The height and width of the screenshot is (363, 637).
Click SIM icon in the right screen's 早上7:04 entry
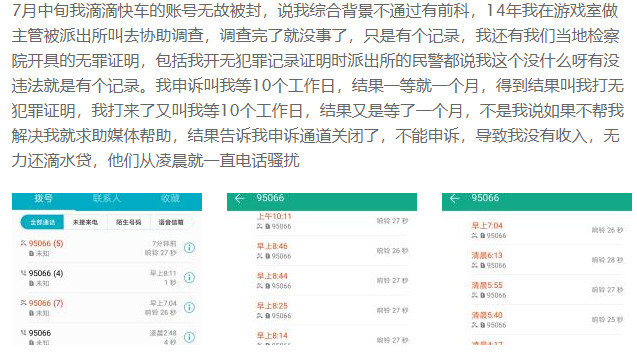483,236
